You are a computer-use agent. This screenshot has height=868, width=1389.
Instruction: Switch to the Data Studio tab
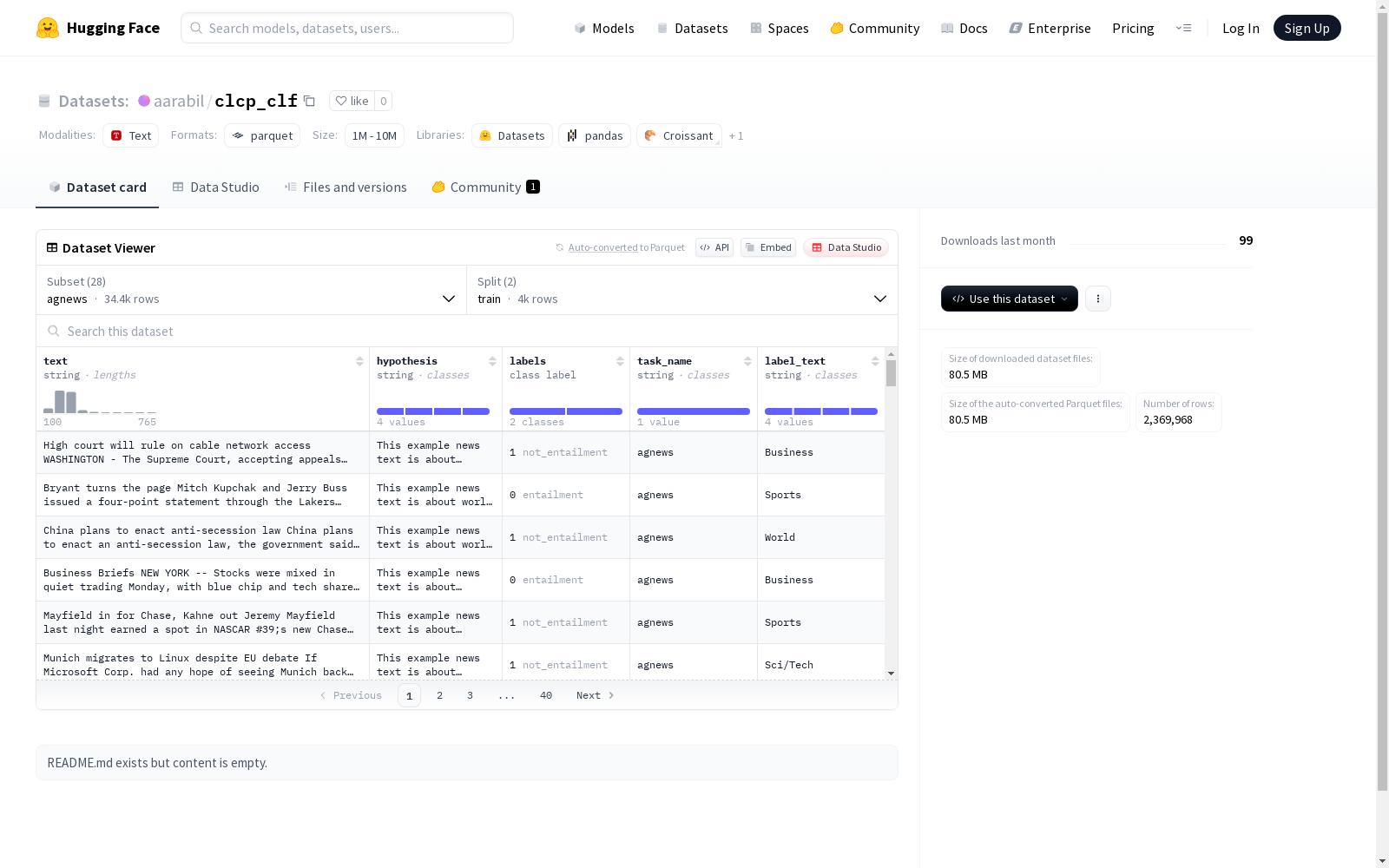[216, 187]
